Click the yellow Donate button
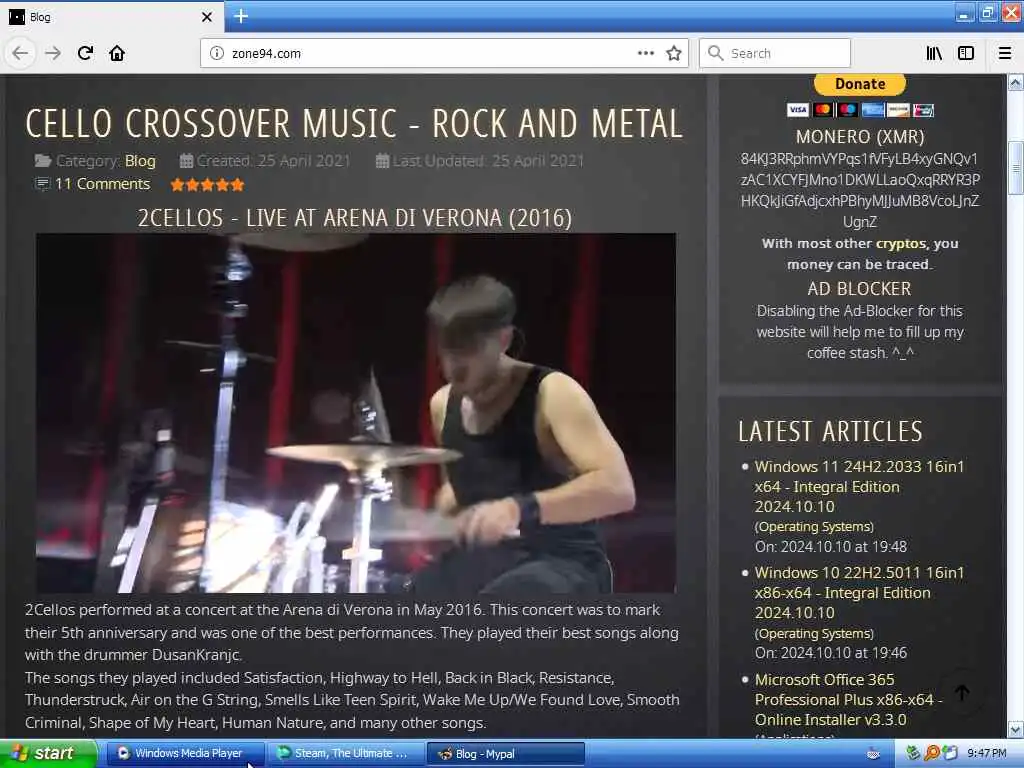 (859, 84)
